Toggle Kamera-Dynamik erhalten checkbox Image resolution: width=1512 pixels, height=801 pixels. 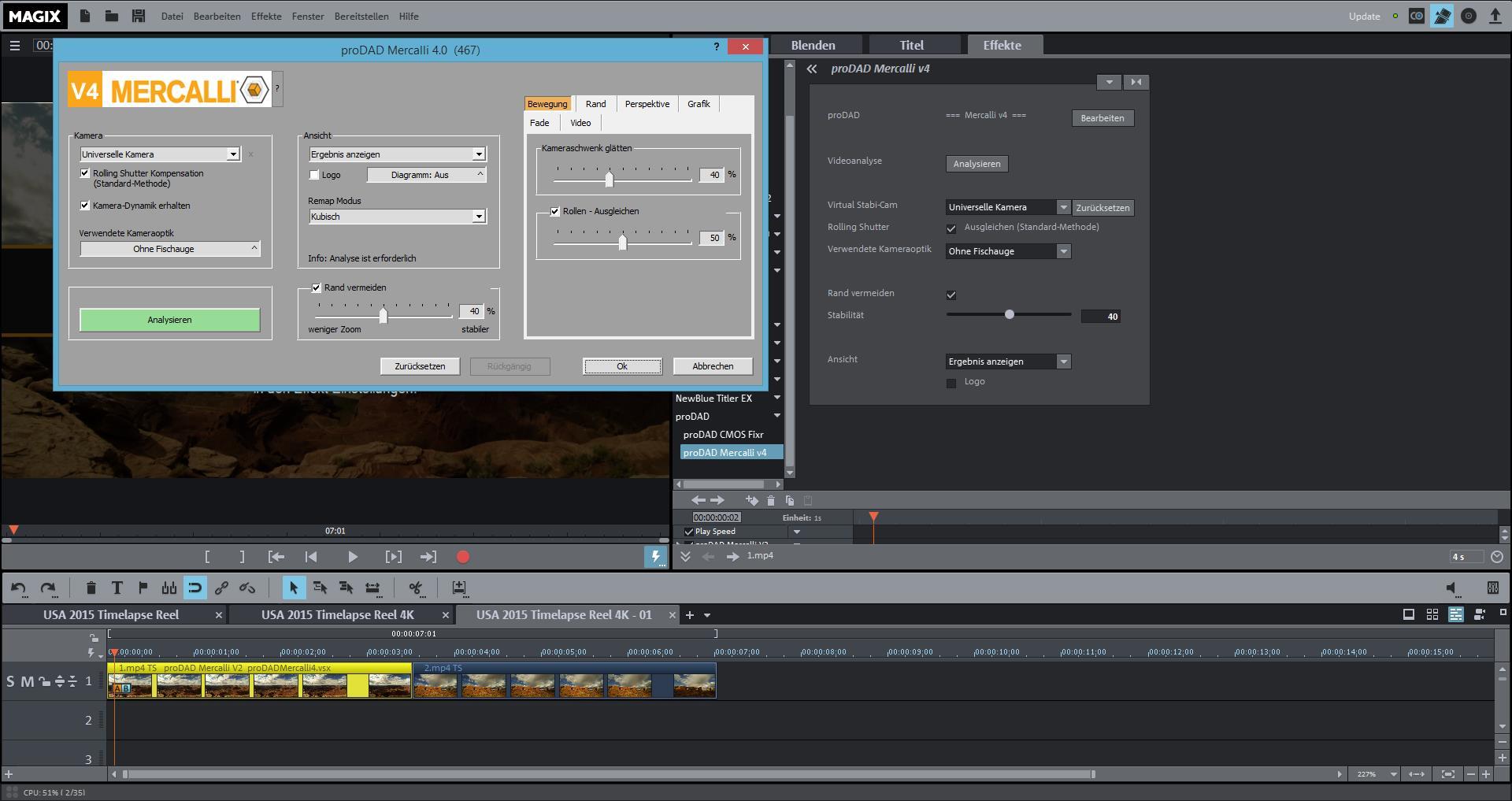point(85,206)
